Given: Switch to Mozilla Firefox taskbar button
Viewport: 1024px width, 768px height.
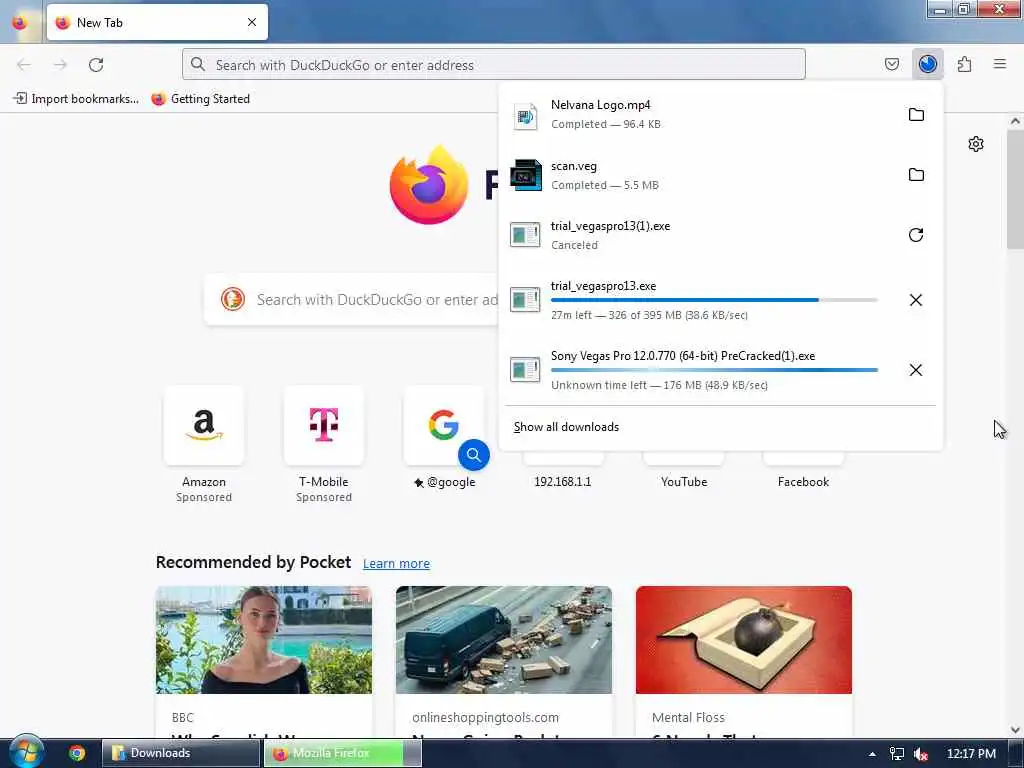Looking at the screenshot, I should [343, 753].
